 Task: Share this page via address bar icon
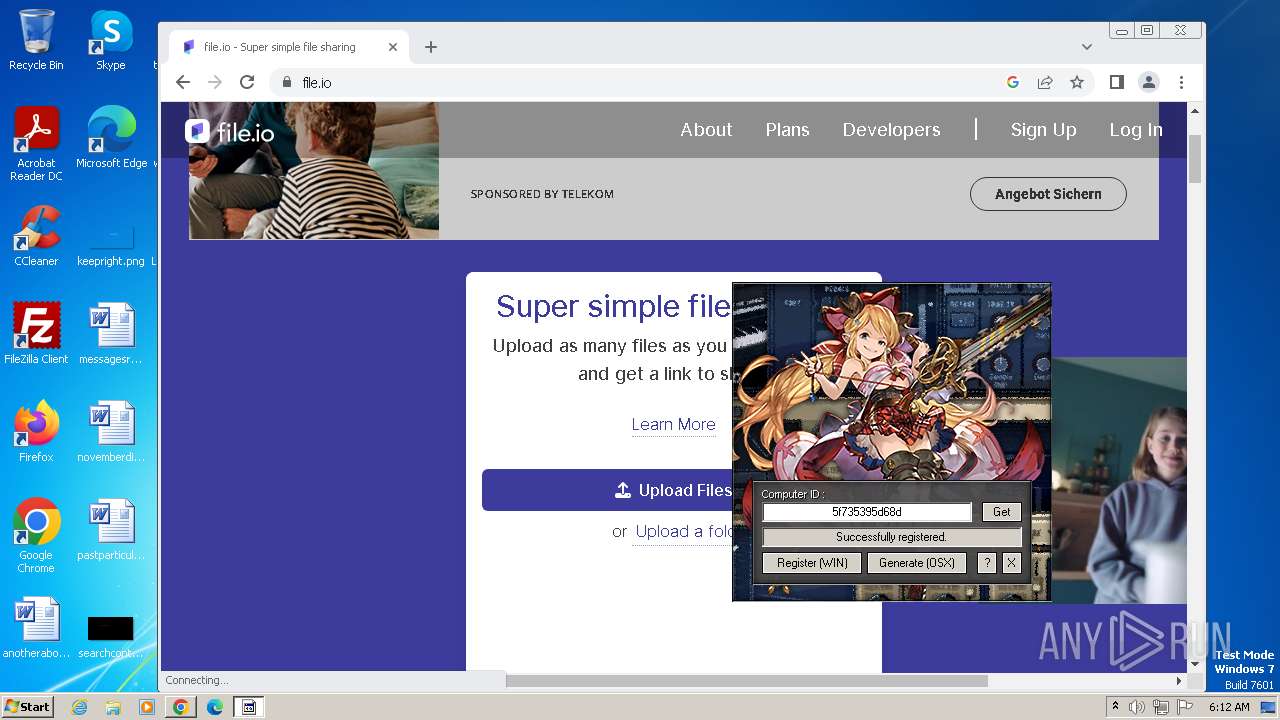1045,82
